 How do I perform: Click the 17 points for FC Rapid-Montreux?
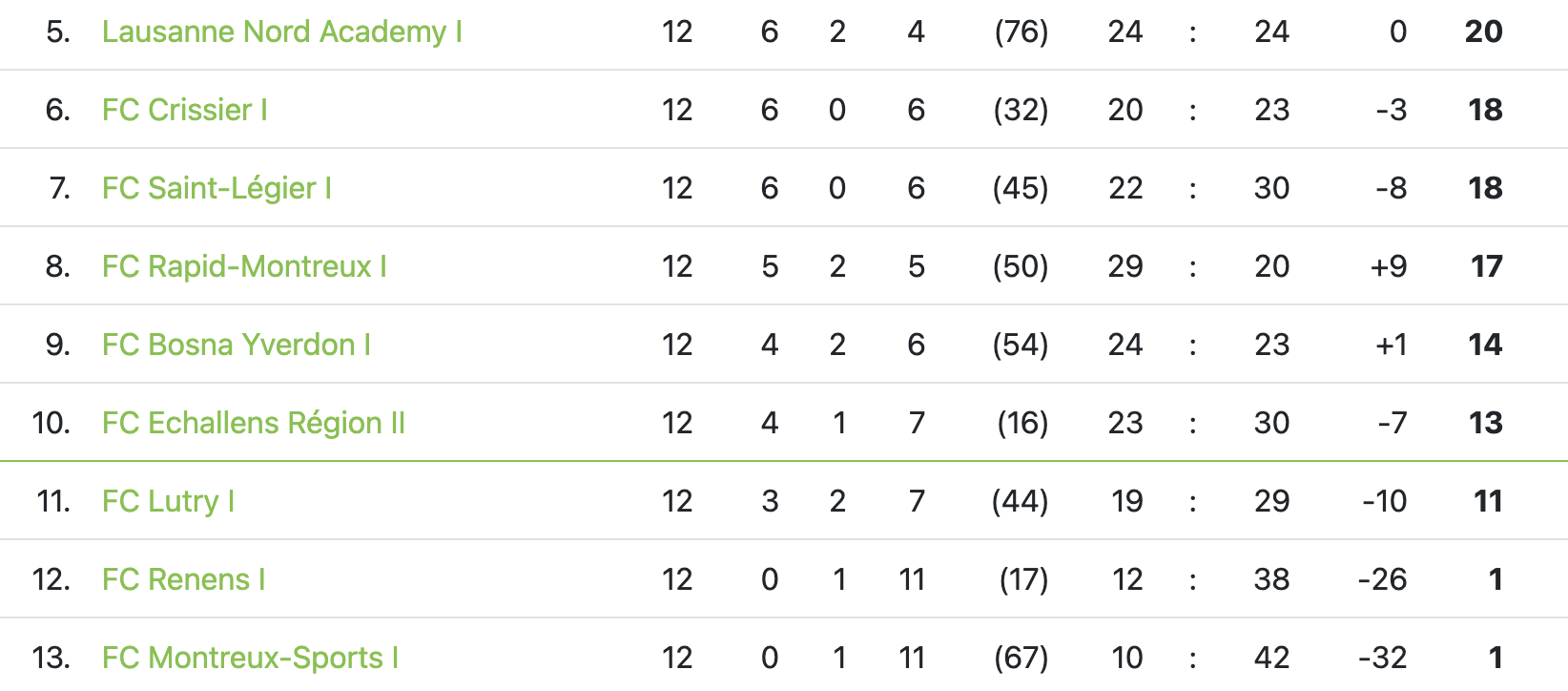point(1486,267)
